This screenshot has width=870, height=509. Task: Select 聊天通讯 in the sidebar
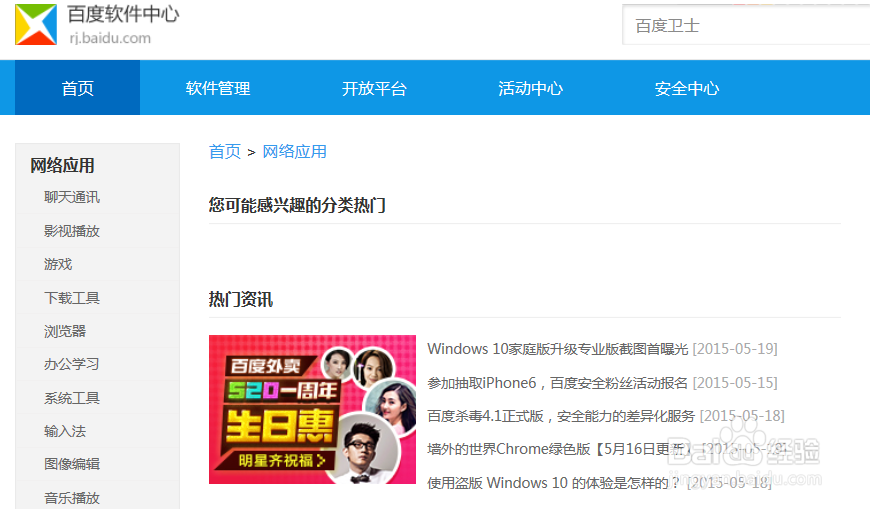click(x=72, y=197)
